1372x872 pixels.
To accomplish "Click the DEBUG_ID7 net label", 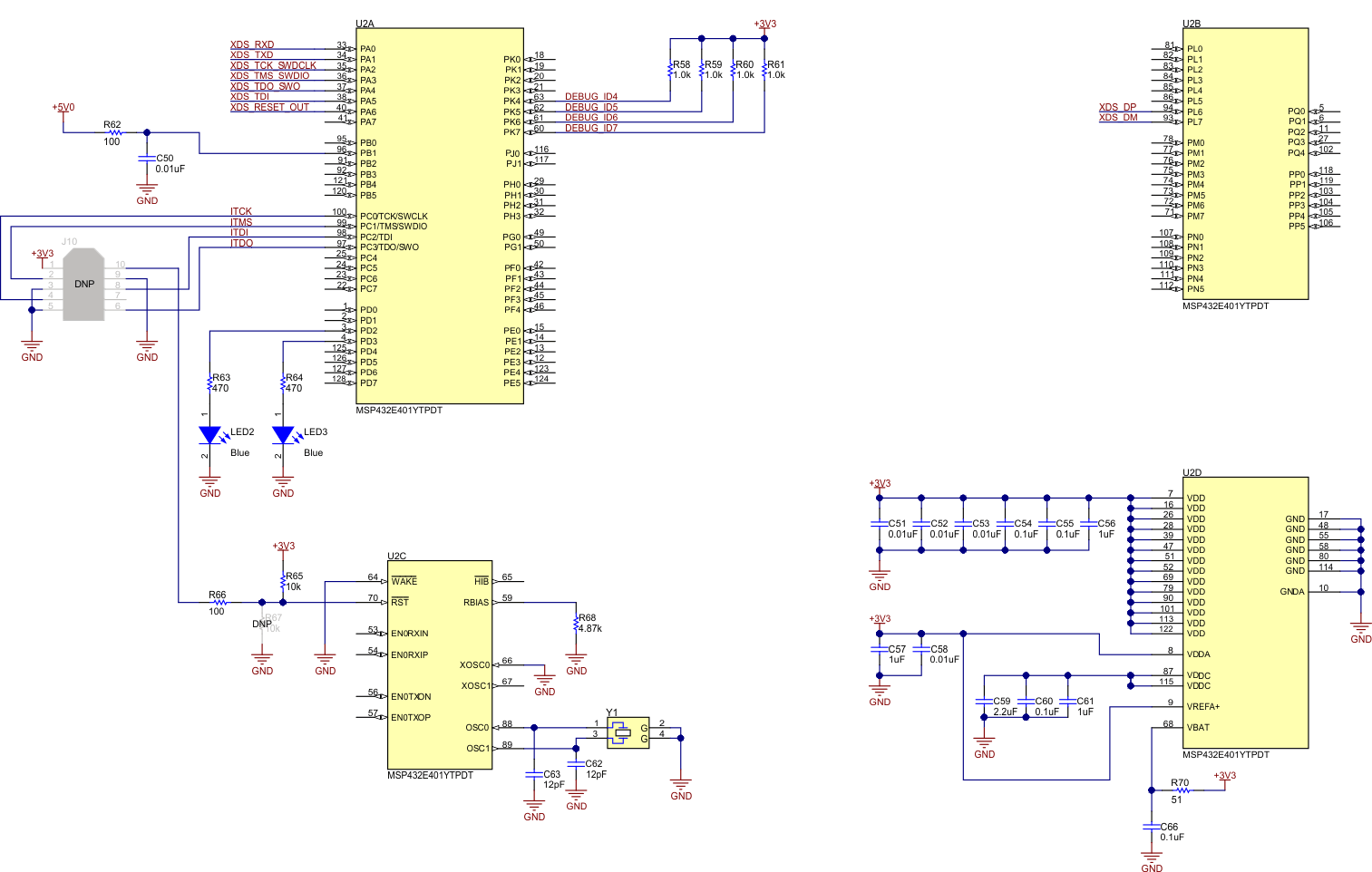I will point(591,128).
